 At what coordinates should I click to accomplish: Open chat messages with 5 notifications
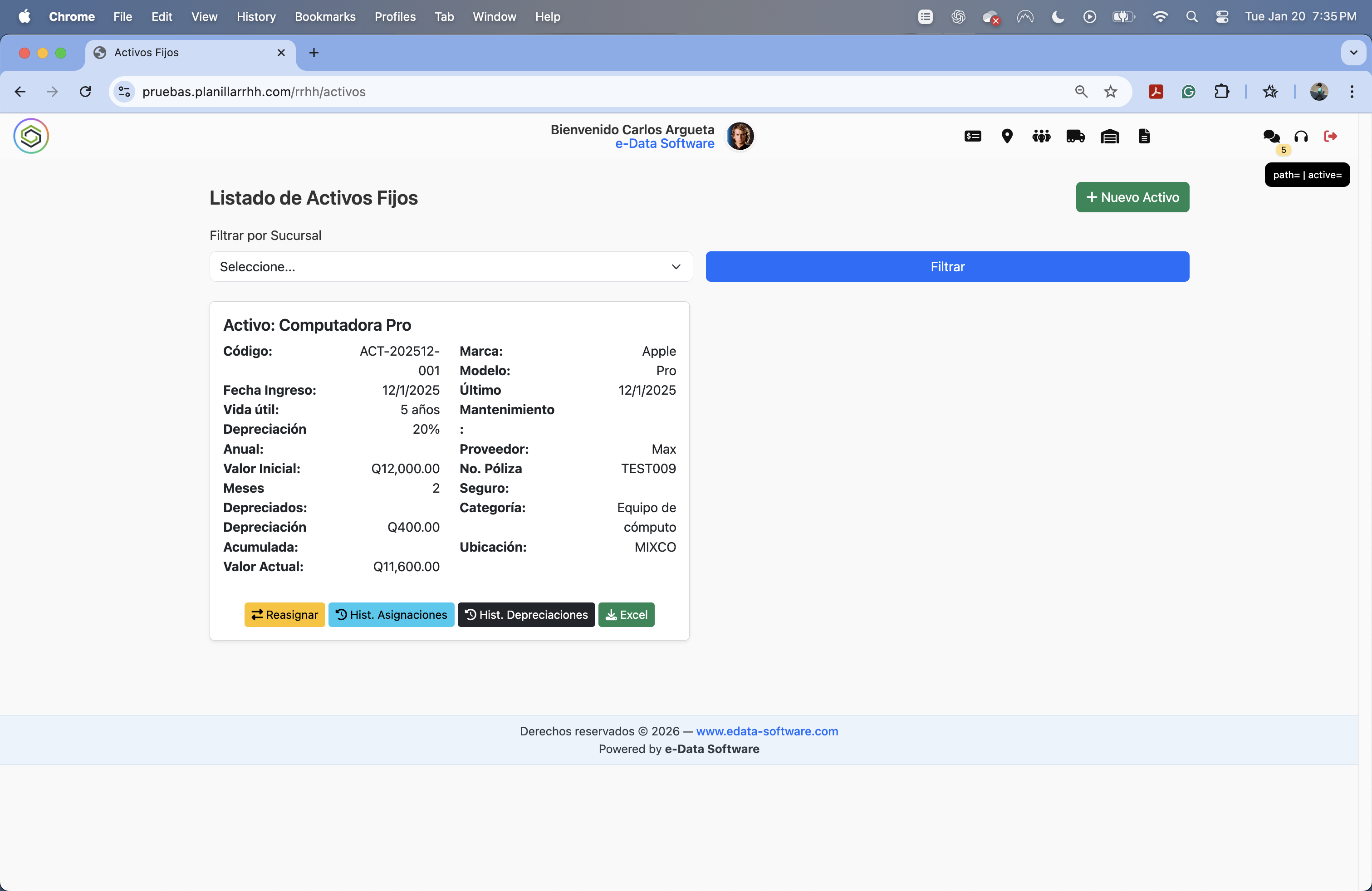1271,136
